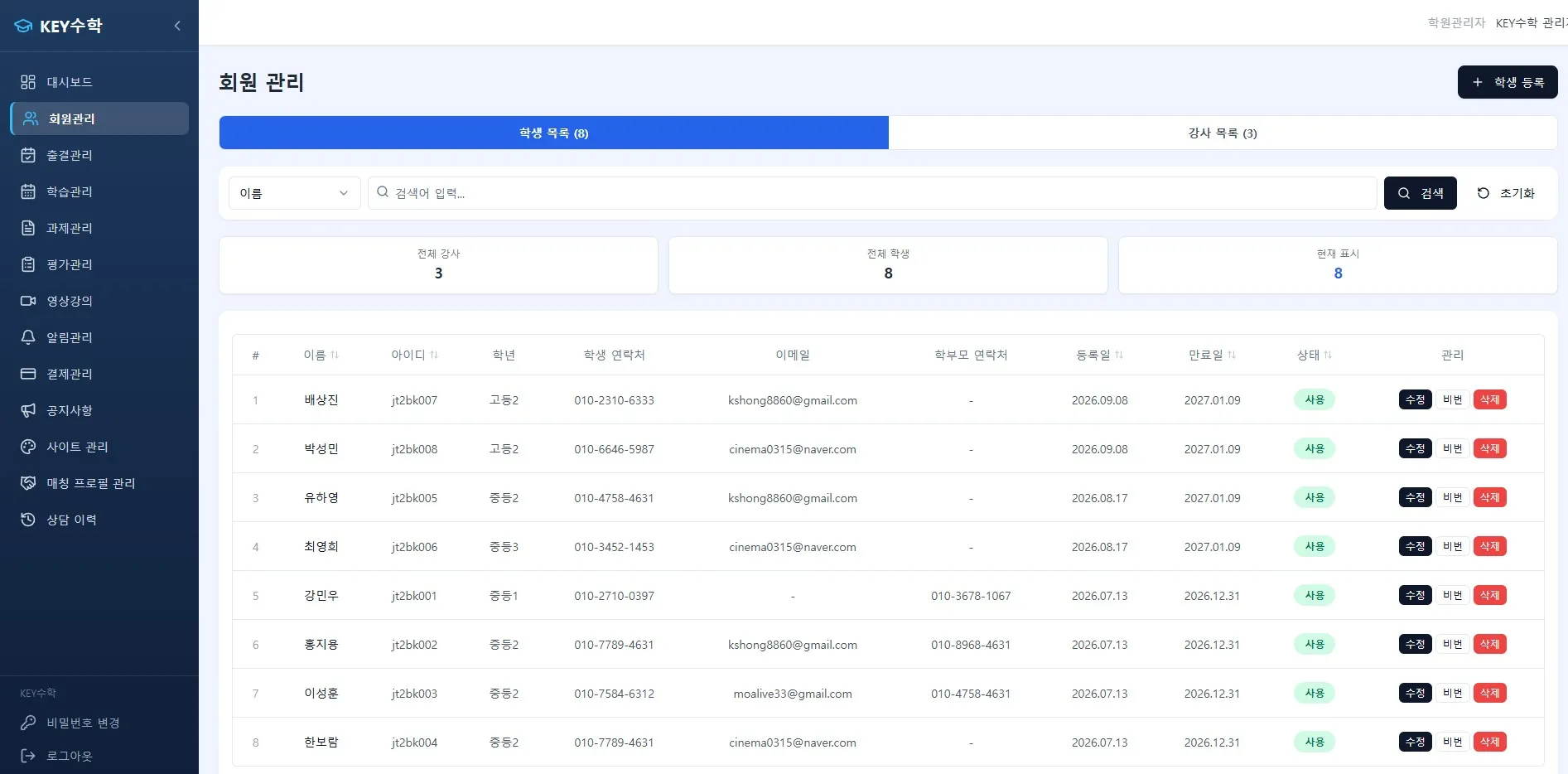Click the 전체 학생 8 summary card

point(888,265)
